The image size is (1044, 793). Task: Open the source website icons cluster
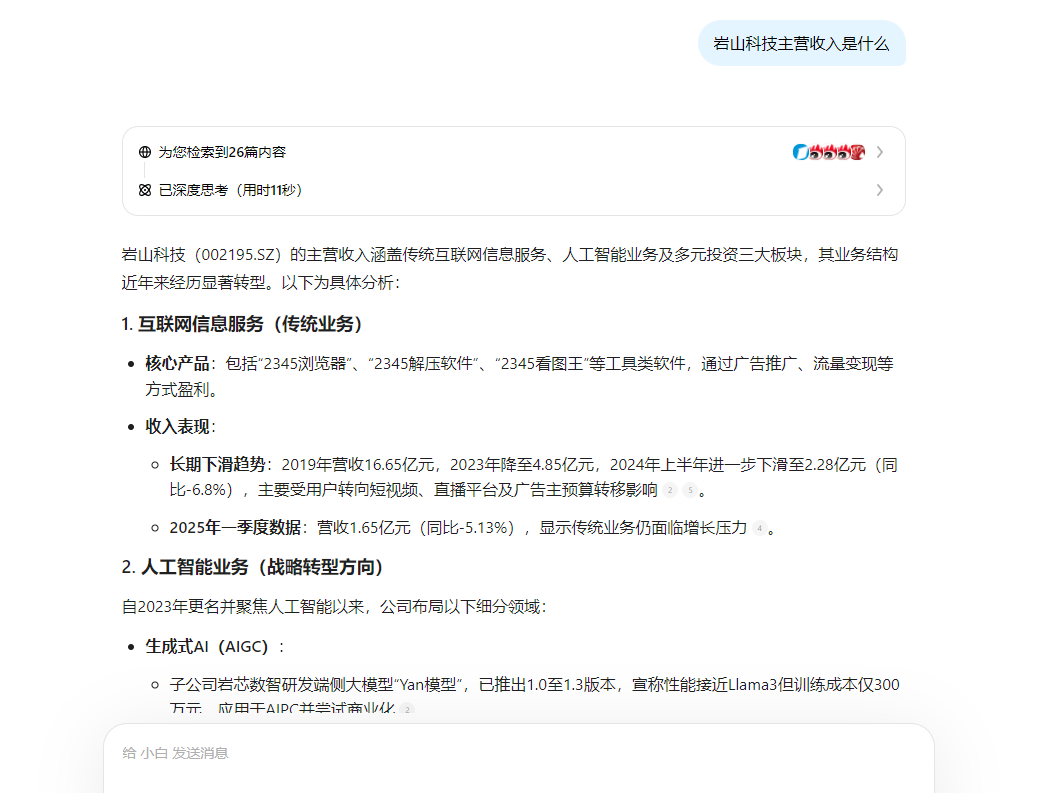click(x=828, y=152)
